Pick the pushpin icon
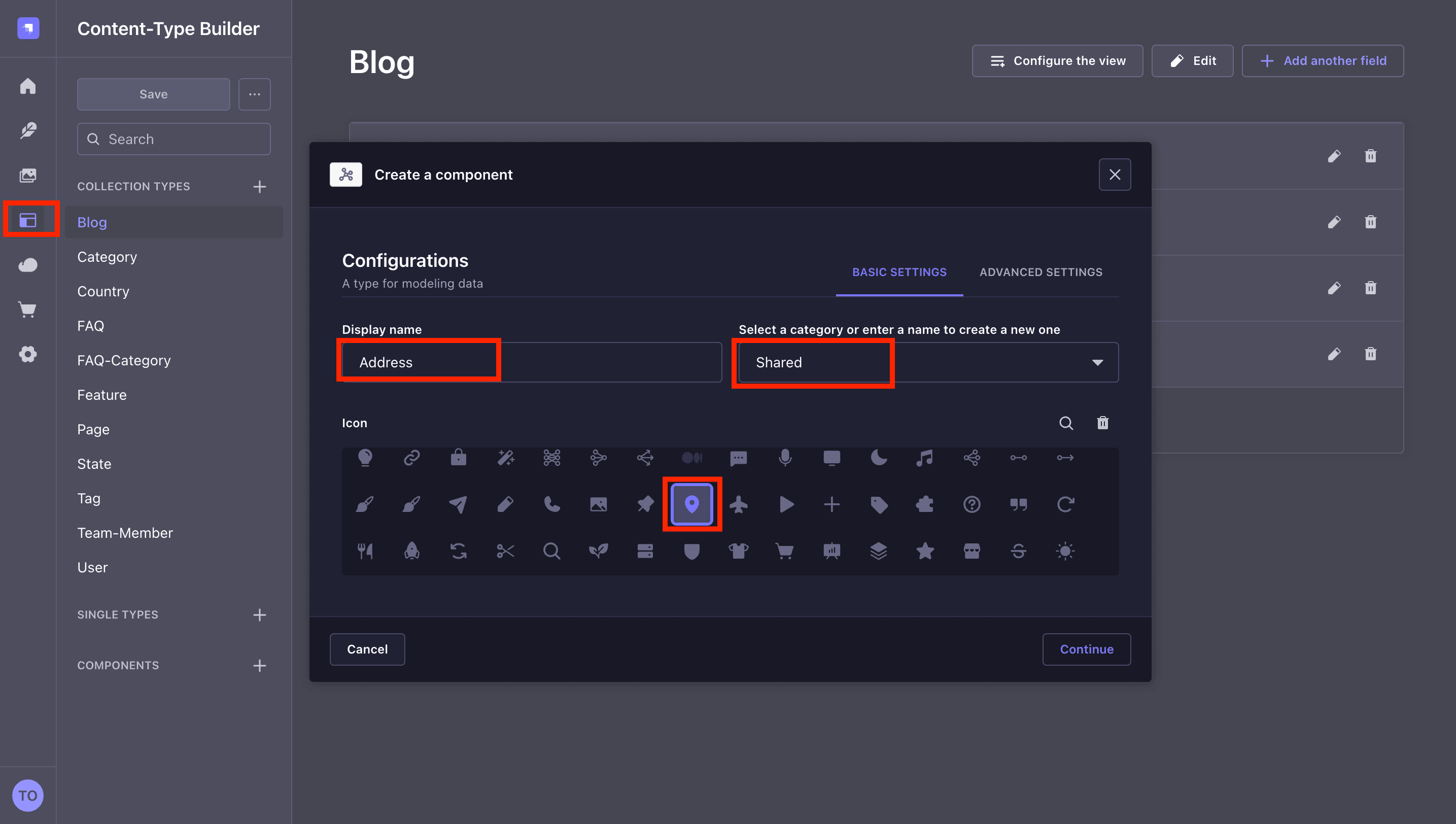This screenshot has width=1456, height=824. tap(645, 504)
